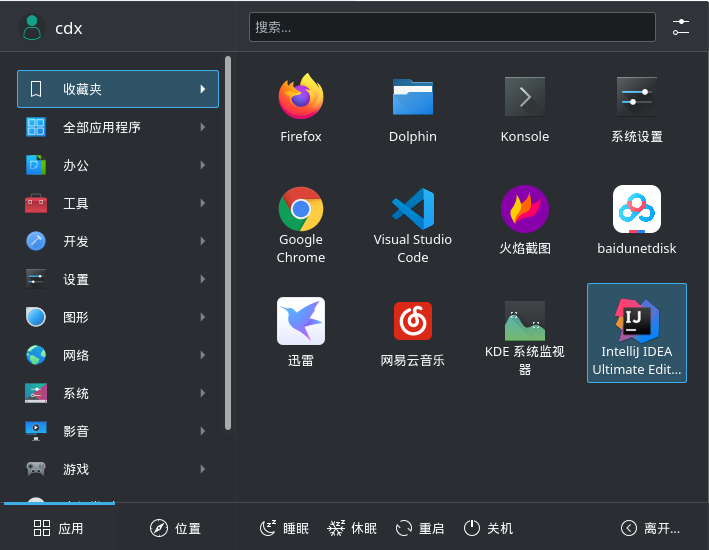This screenshot has width=709, height=550.
Task: Launch 火焰截图 screenshot tool
Action: pyautogui.click(x=525, y=220)
